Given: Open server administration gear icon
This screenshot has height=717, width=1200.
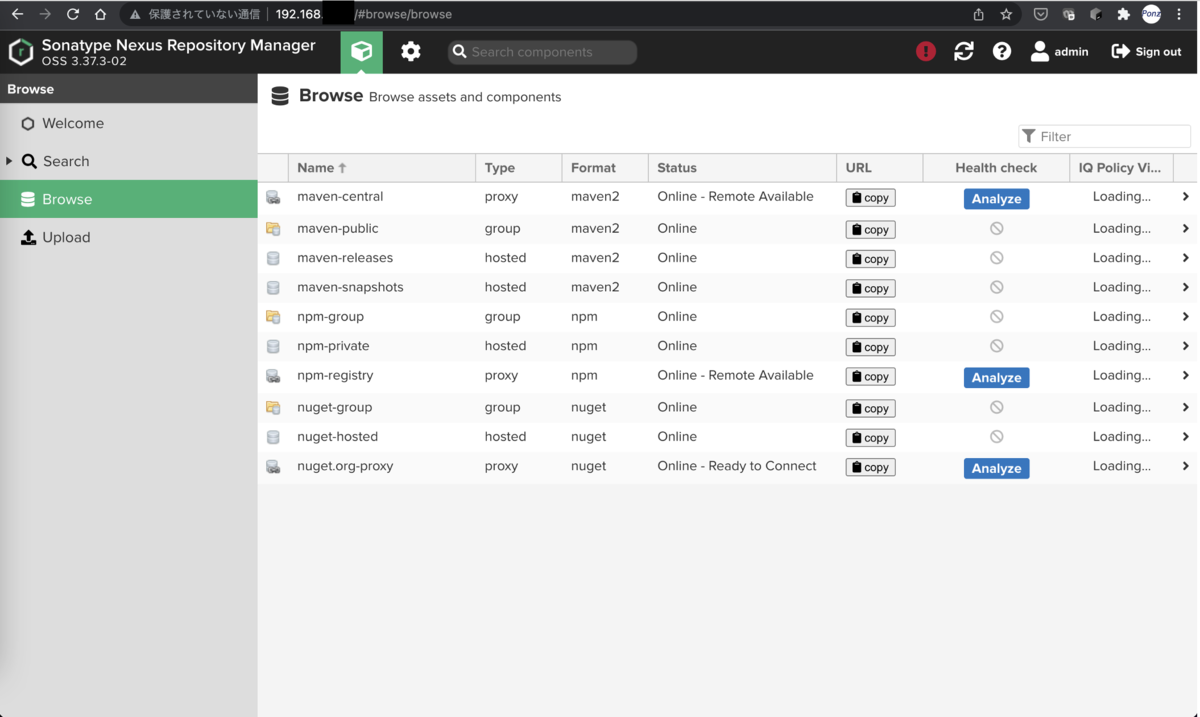Looking at the screenshot, I should click(x=411, y=52).
